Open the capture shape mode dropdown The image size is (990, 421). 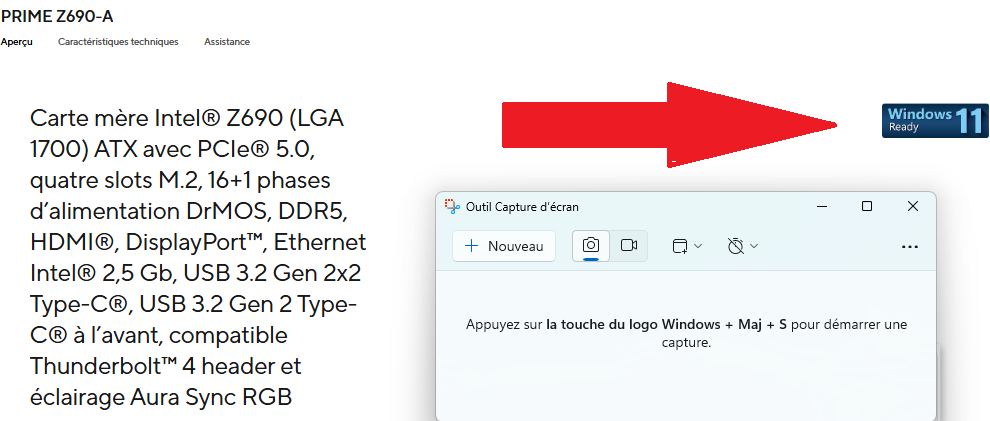(687, 246)
